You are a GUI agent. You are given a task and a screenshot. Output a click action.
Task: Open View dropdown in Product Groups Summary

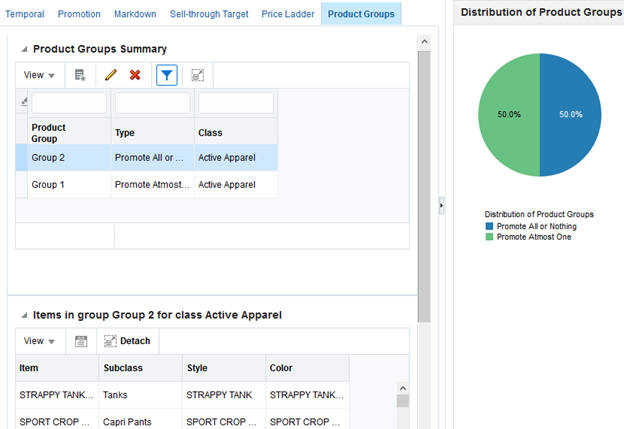click(x=39, y=75)
